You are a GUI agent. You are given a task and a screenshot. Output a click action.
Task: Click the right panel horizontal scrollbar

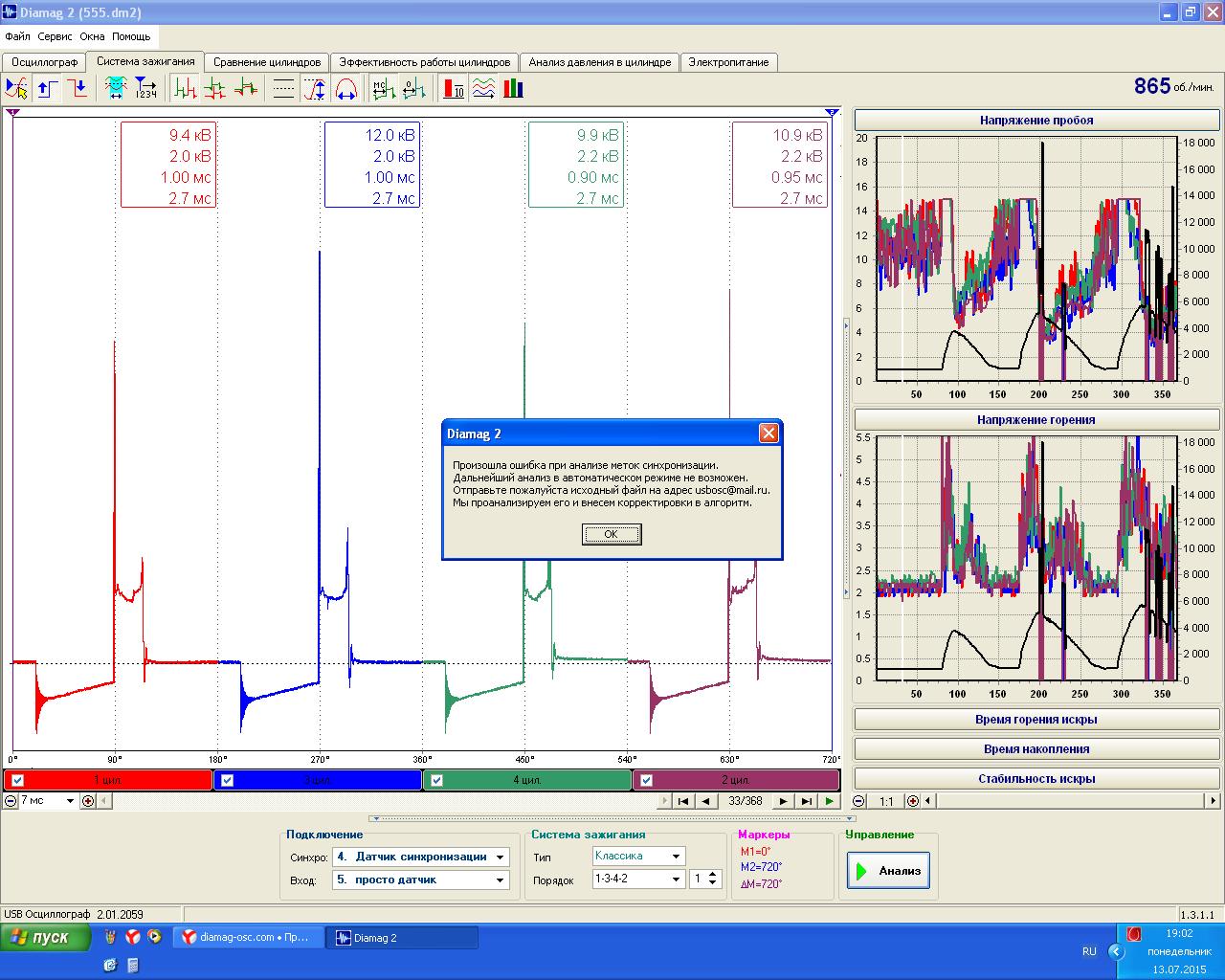[1071, 801]
